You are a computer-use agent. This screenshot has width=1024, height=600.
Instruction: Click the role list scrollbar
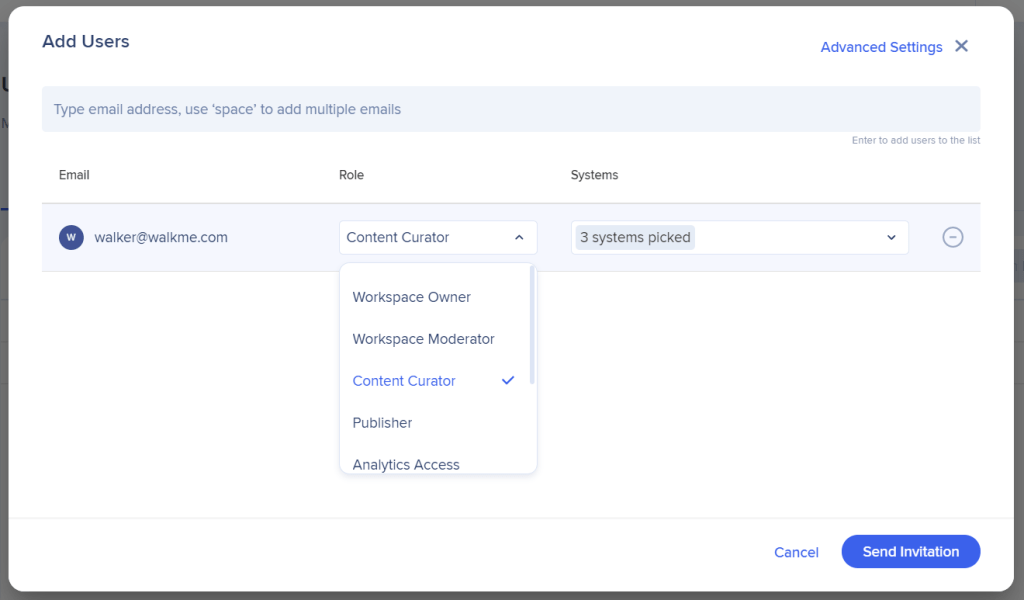coord(532,325)
